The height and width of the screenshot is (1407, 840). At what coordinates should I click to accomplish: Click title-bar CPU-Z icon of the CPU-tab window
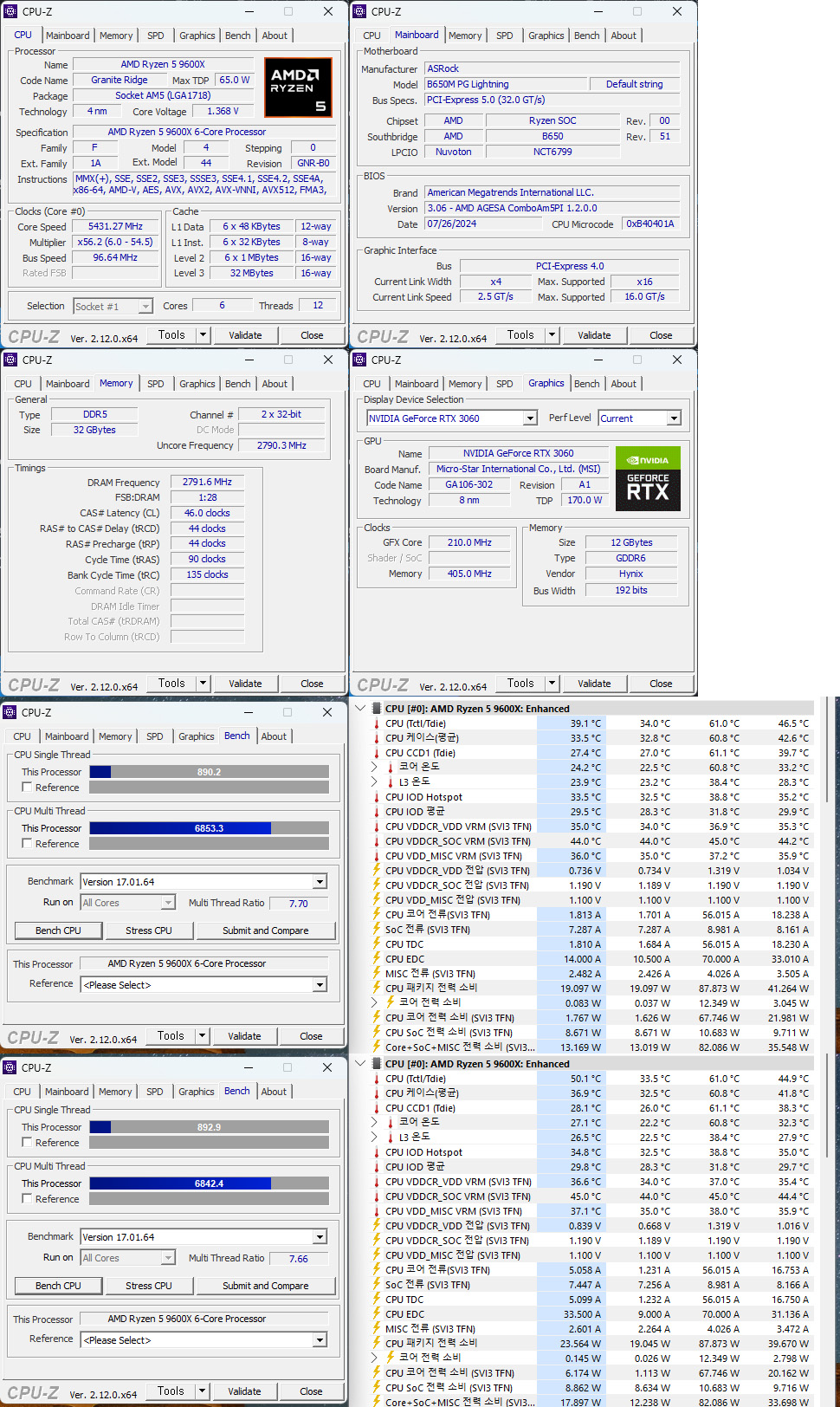10,11
